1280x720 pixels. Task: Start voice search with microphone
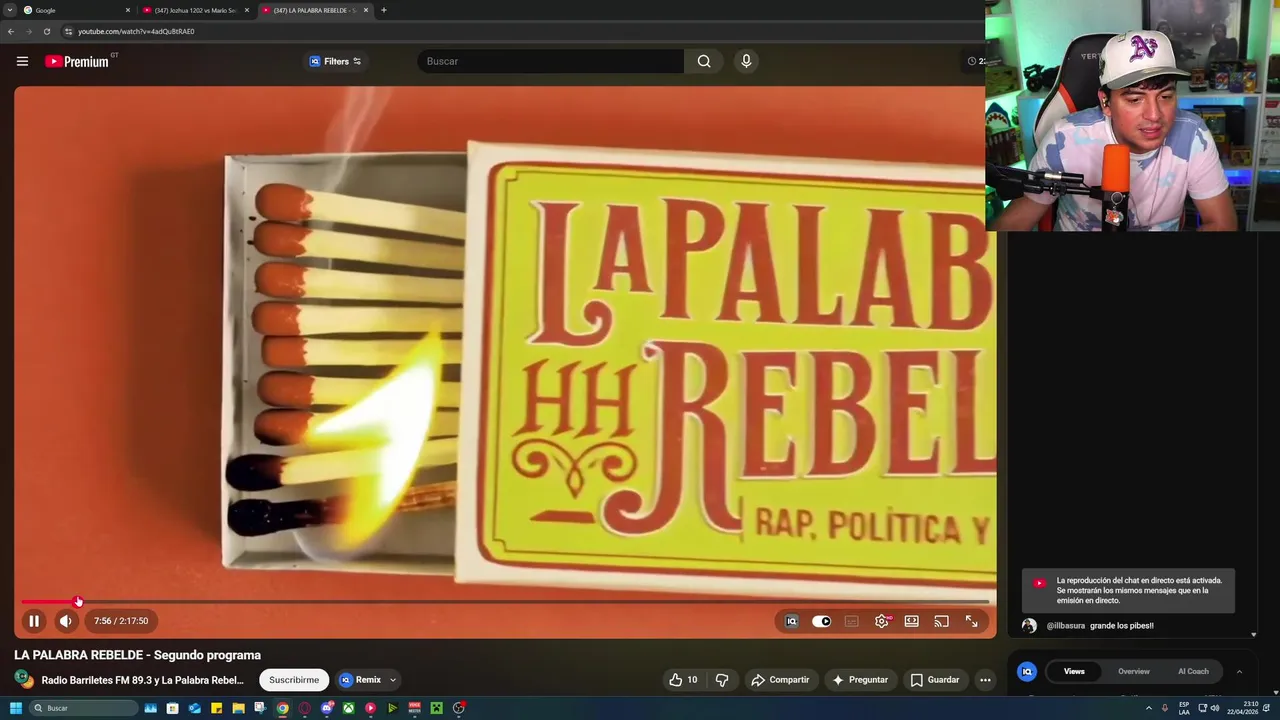pos(746,61)
